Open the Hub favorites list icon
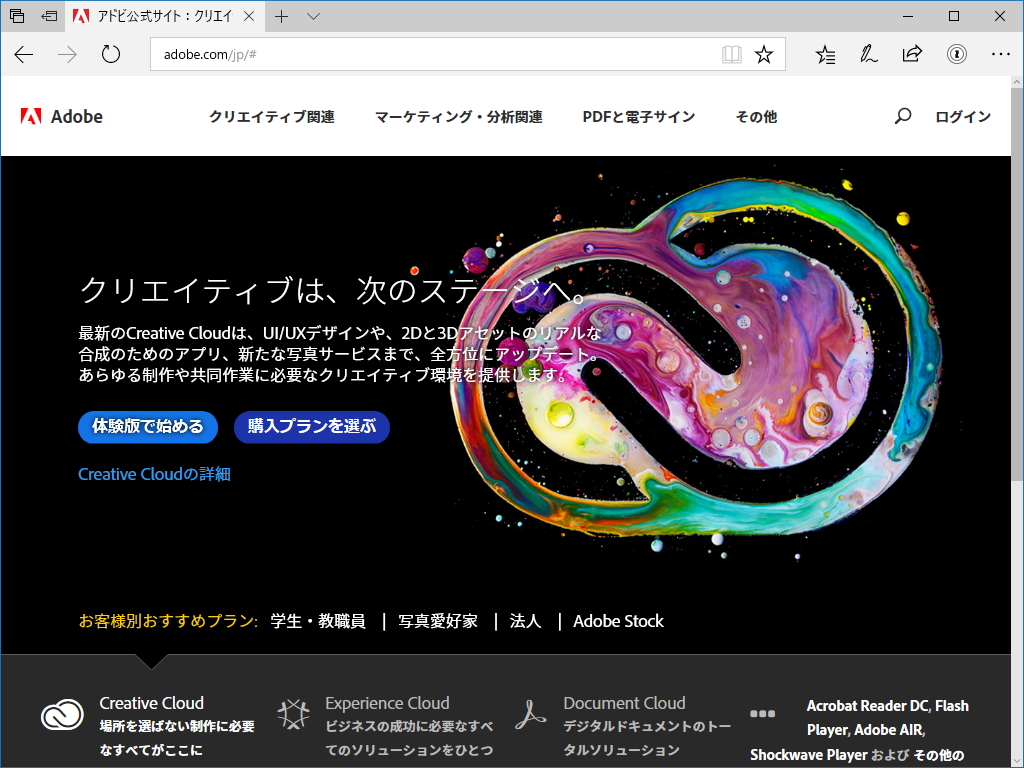 (x=825, y=55)
